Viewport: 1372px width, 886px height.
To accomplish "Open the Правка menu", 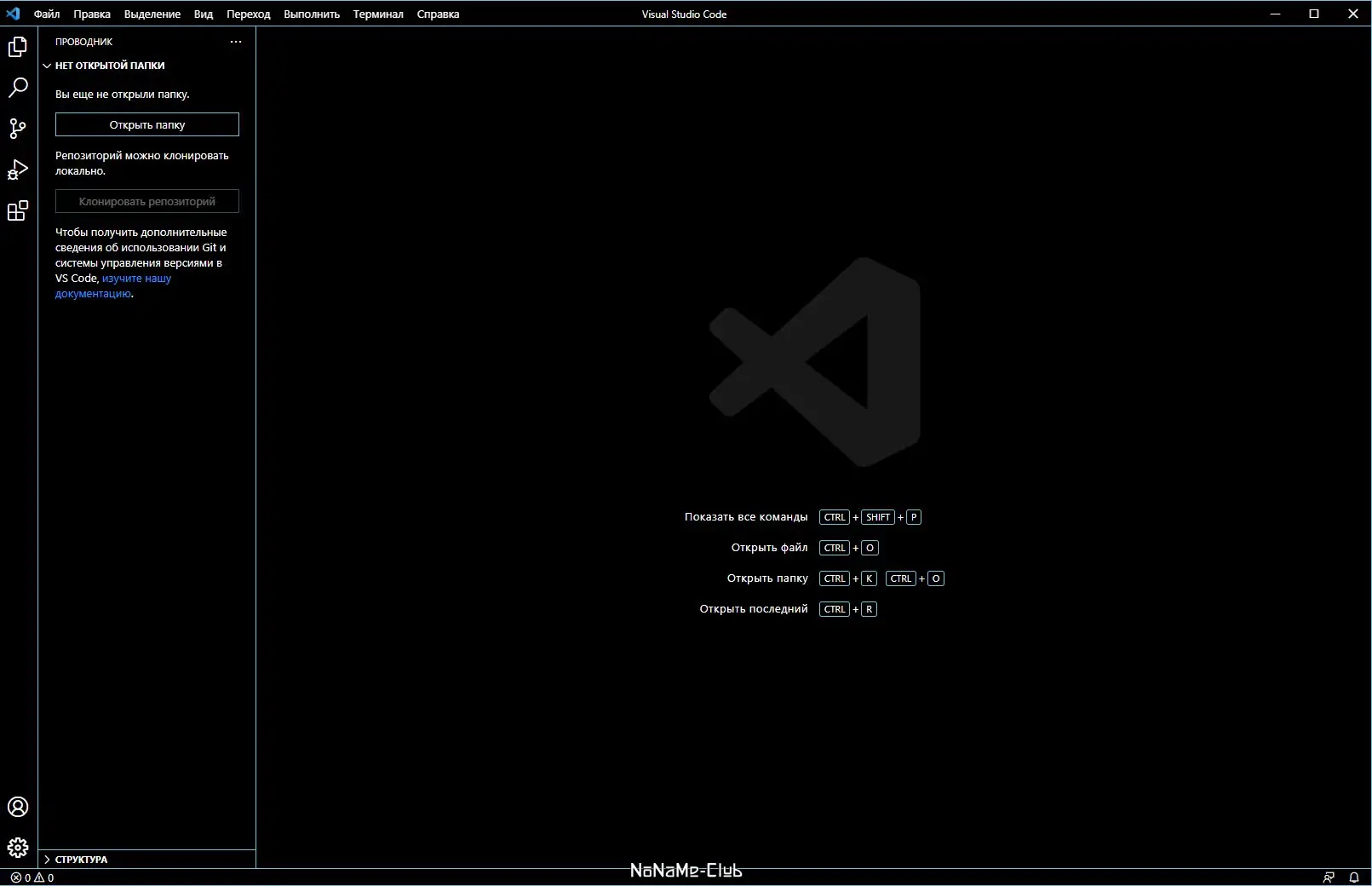I will pos(92,14).
